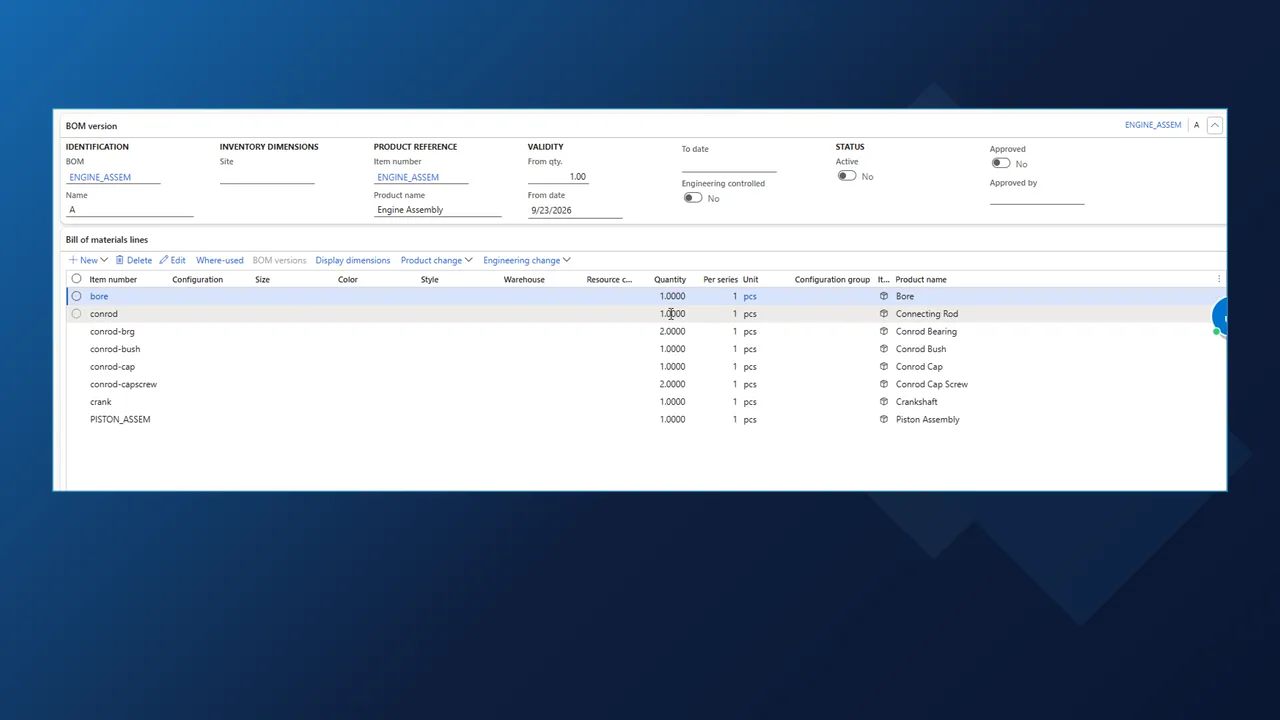1280x720 pixels.
Task: Click the item type icon for Piston Assembly
Action: (x=884, y=419)
